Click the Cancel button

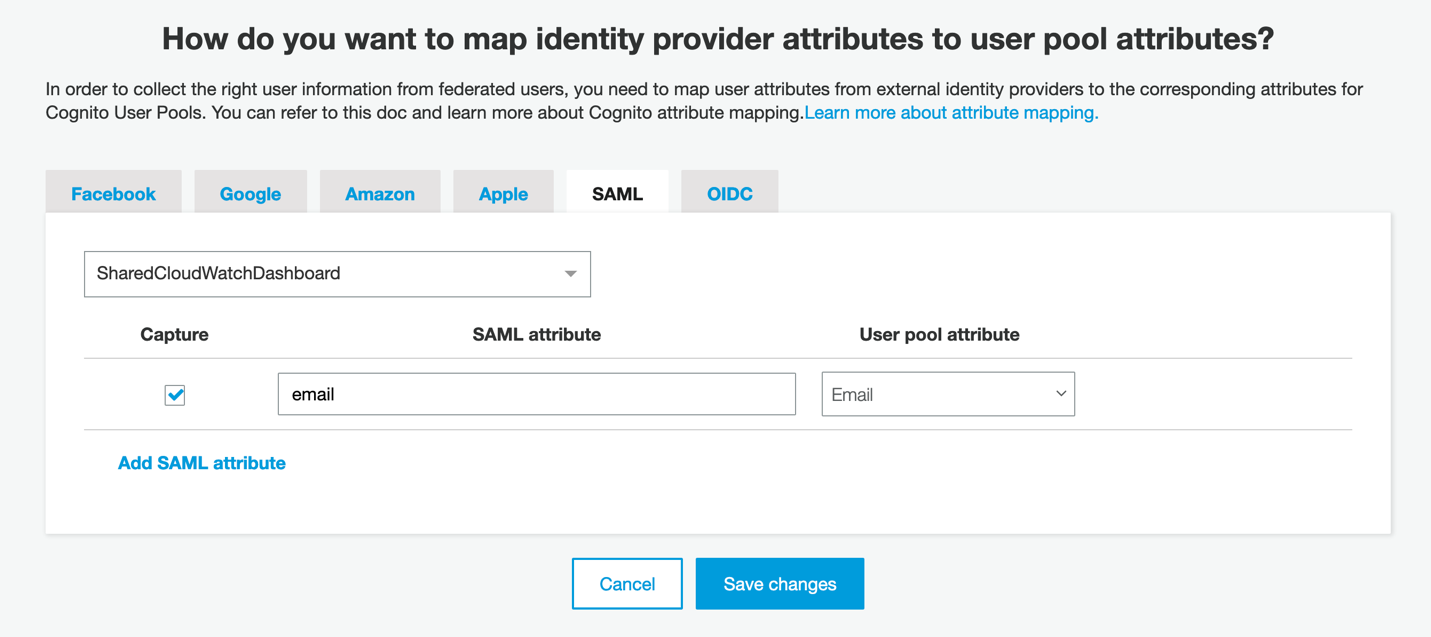pyautogui.click(x=627, y=583)
